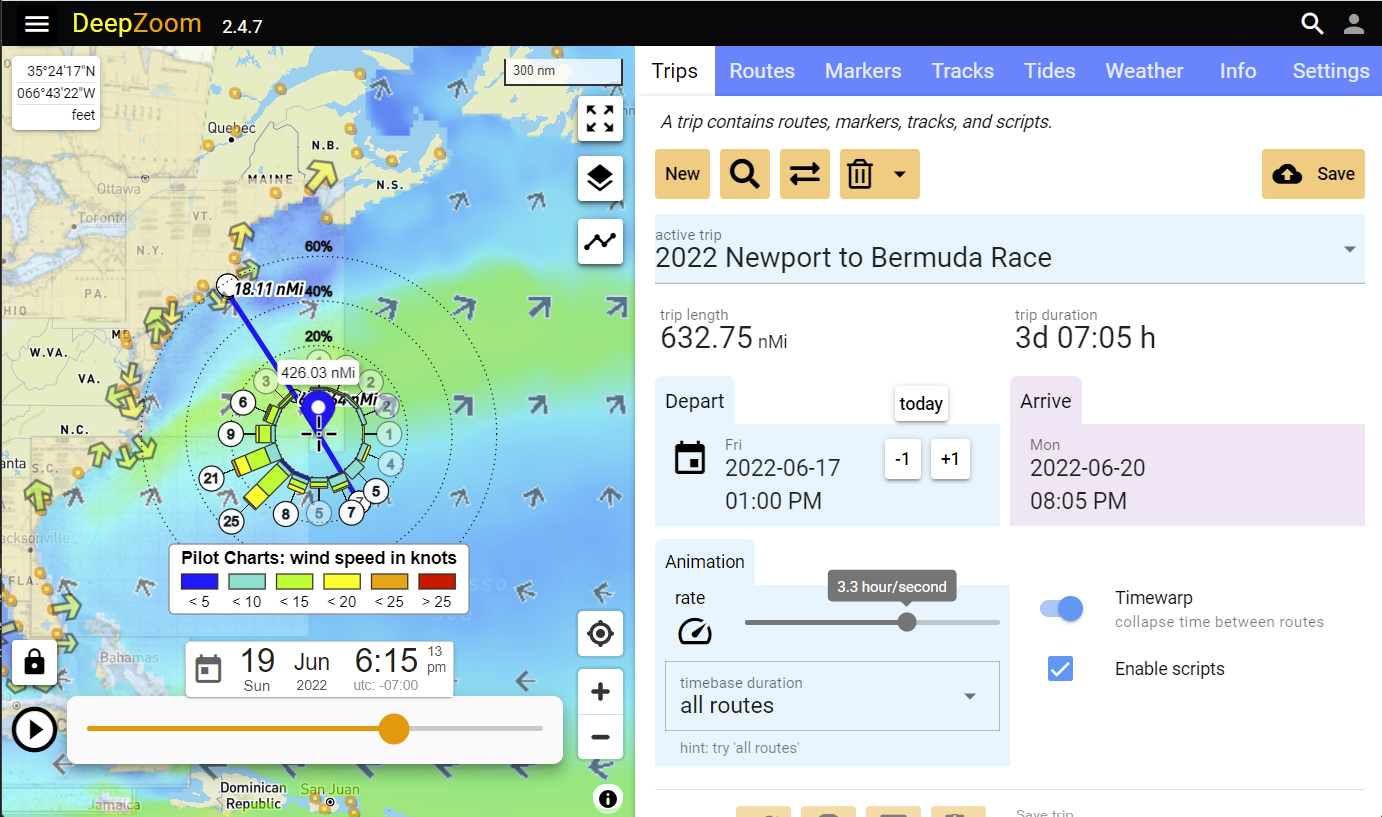Open the Tides tab
Image resolution: width=1382 pixels, height=817 pixels.
[1050, 71]
